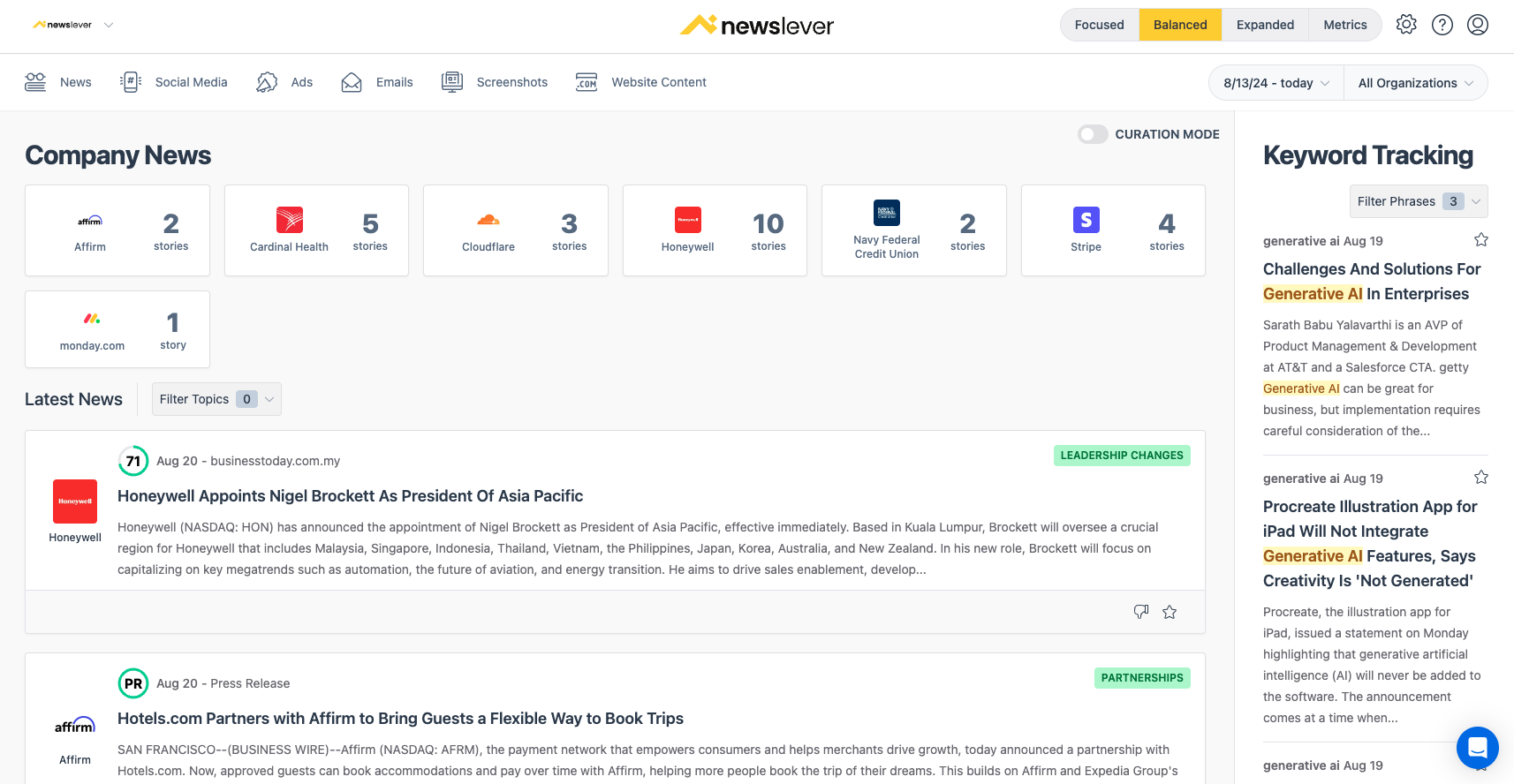Click the Stripe logo icon
The image size is (1514, 784).
click(x=1086, y=220)
